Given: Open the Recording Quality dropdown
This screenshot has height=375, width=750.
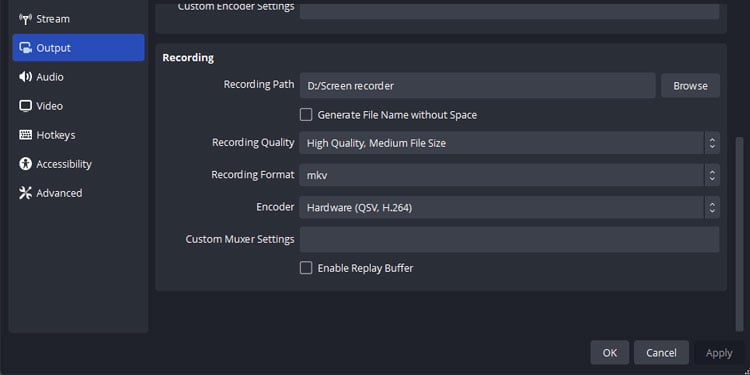Looking at the screenshot, I should 509,143.
